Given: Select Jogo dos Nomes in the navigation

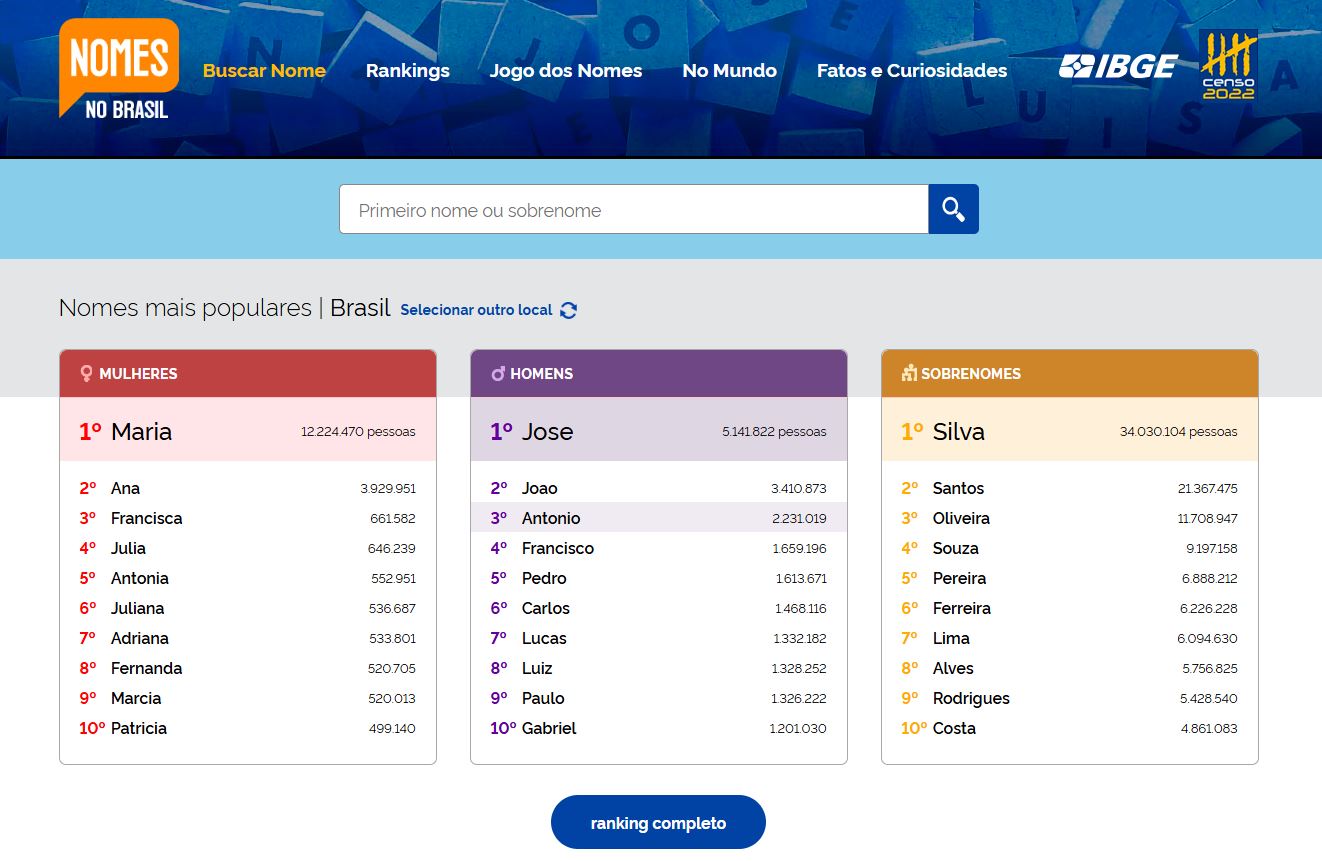Looking at the screenshot, I should (566, 70).
